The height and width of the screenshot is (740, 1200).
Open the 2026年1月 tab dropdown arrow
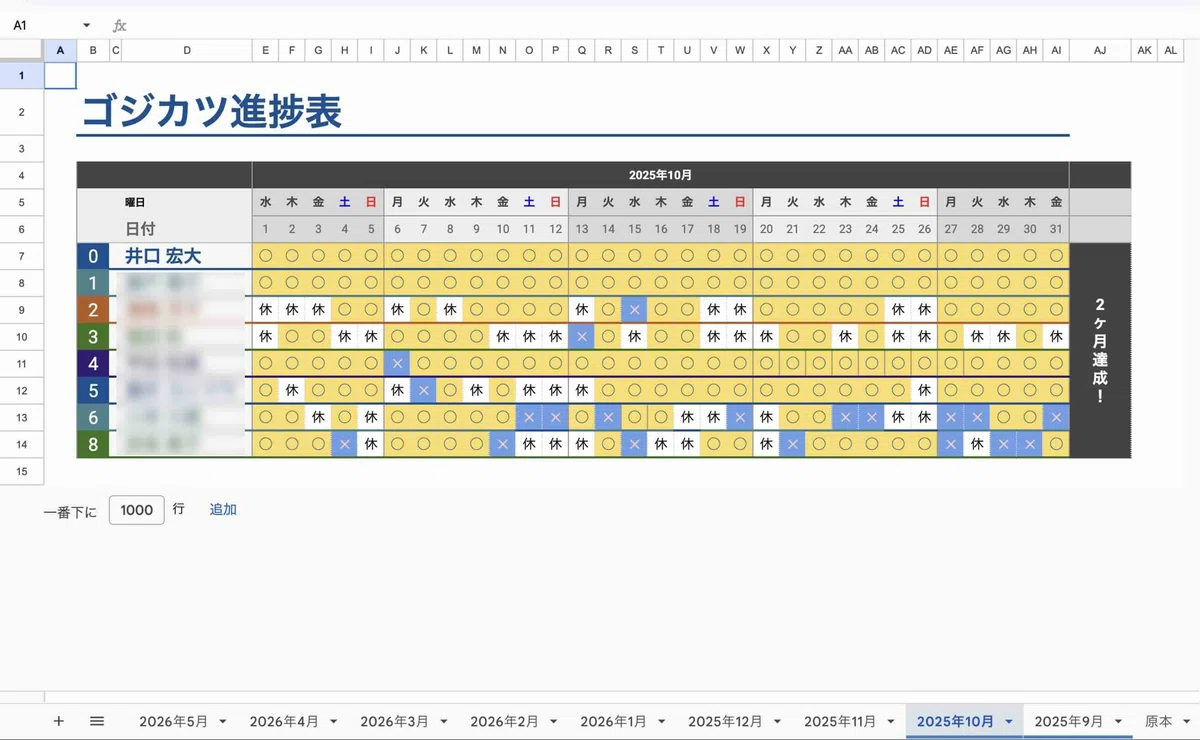point(661,722)
